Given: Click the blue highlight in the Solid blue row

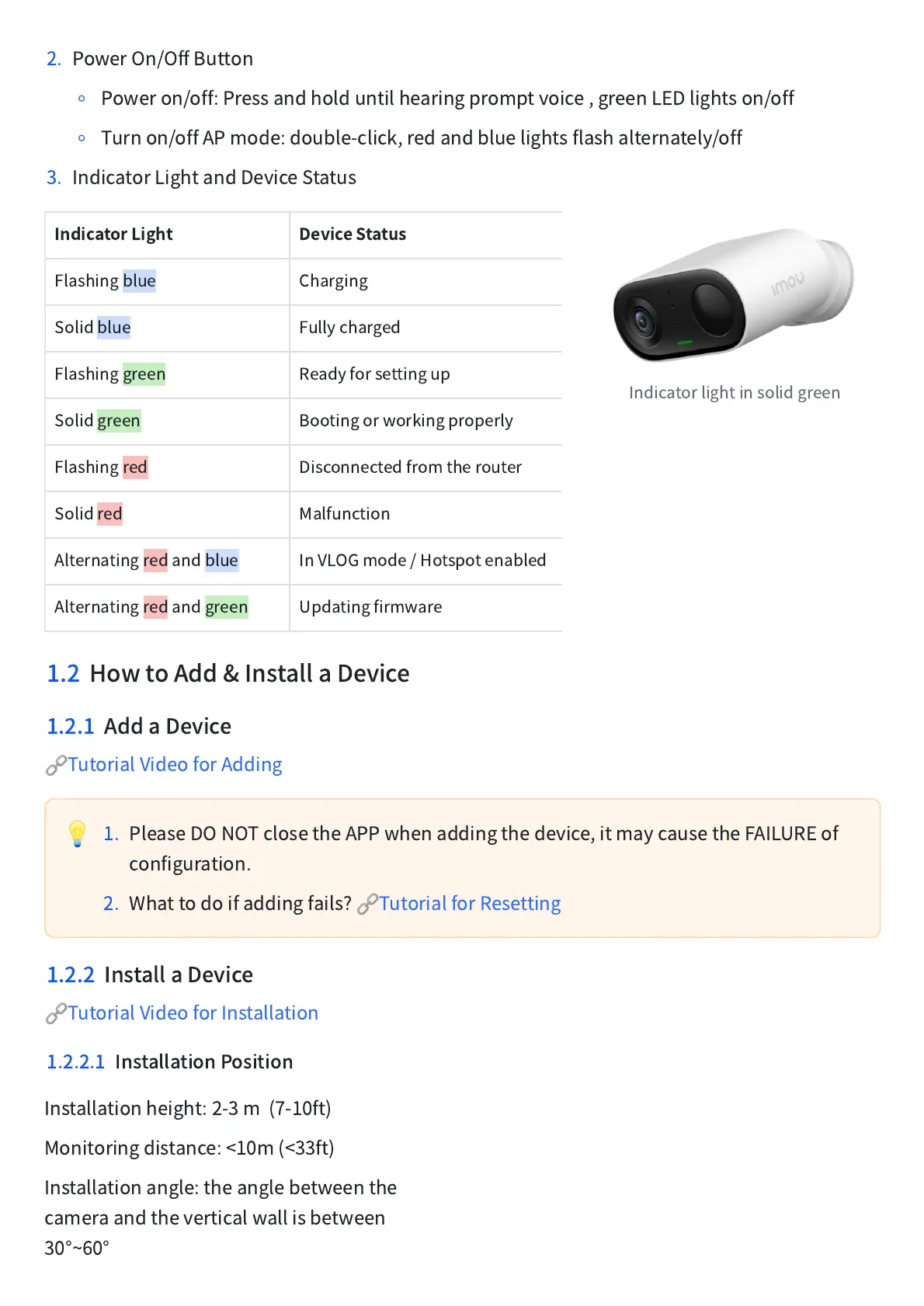Looking at the screenshot, I should [114, 328].
